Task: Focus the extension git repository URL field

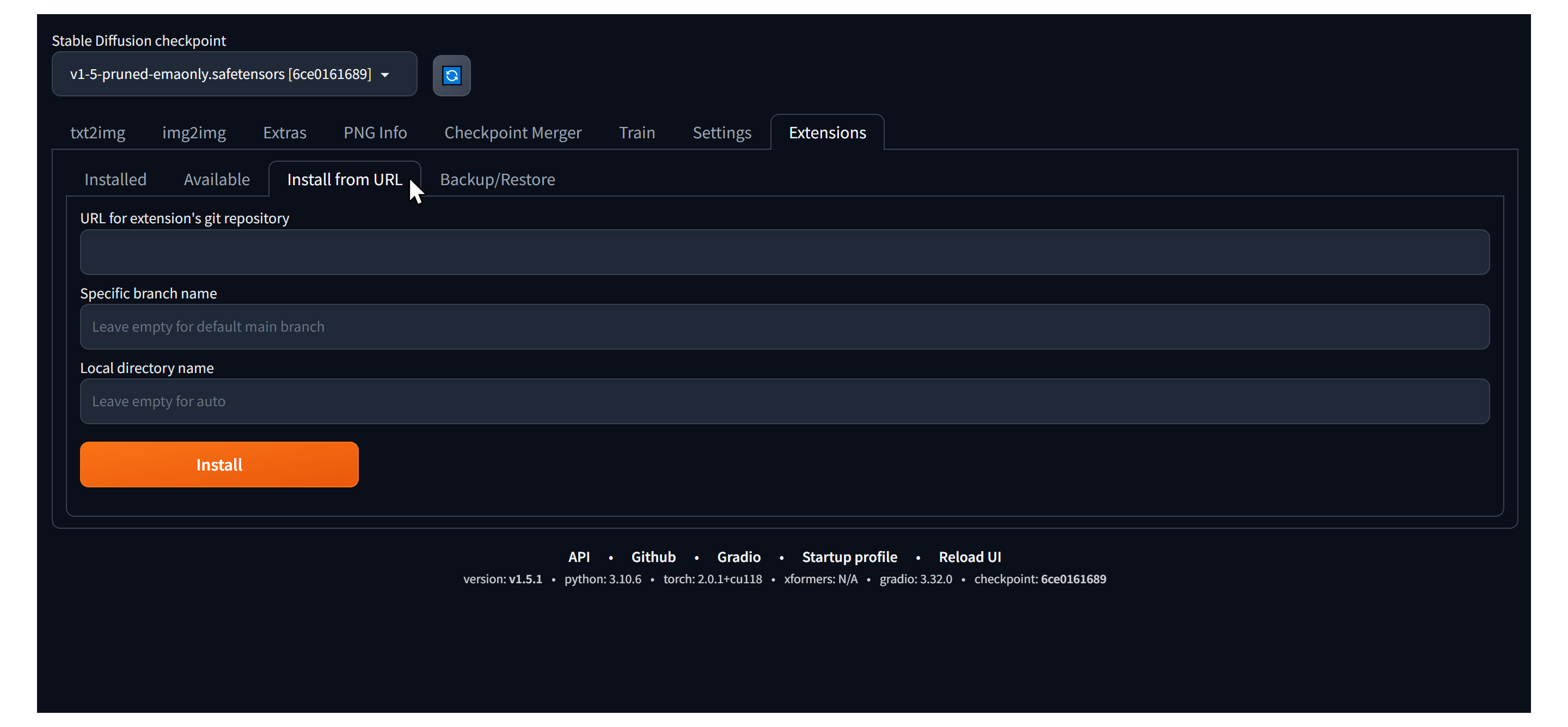Action: click(785, 252)
